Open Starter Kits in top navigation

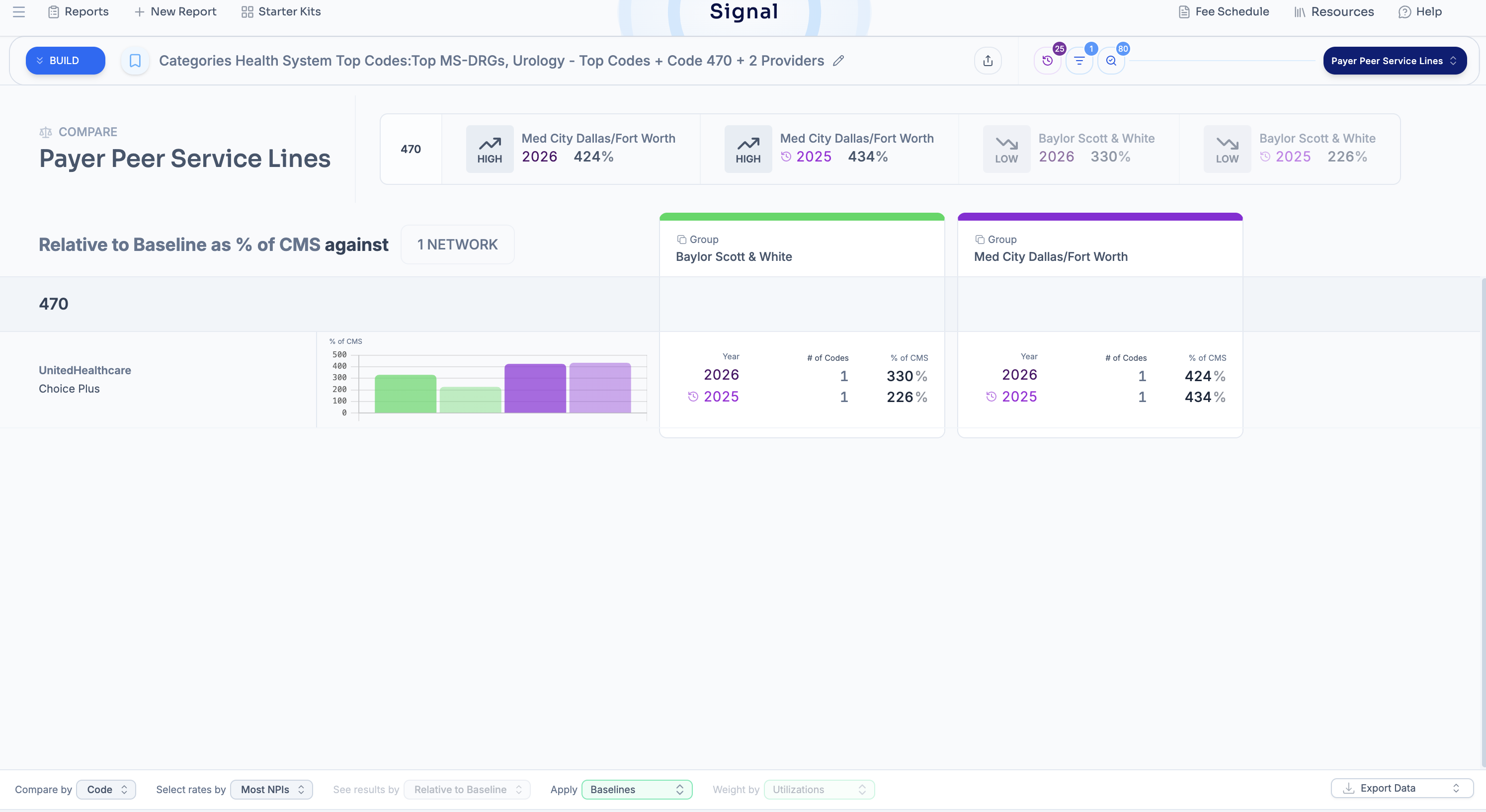[x=280, y=11]
